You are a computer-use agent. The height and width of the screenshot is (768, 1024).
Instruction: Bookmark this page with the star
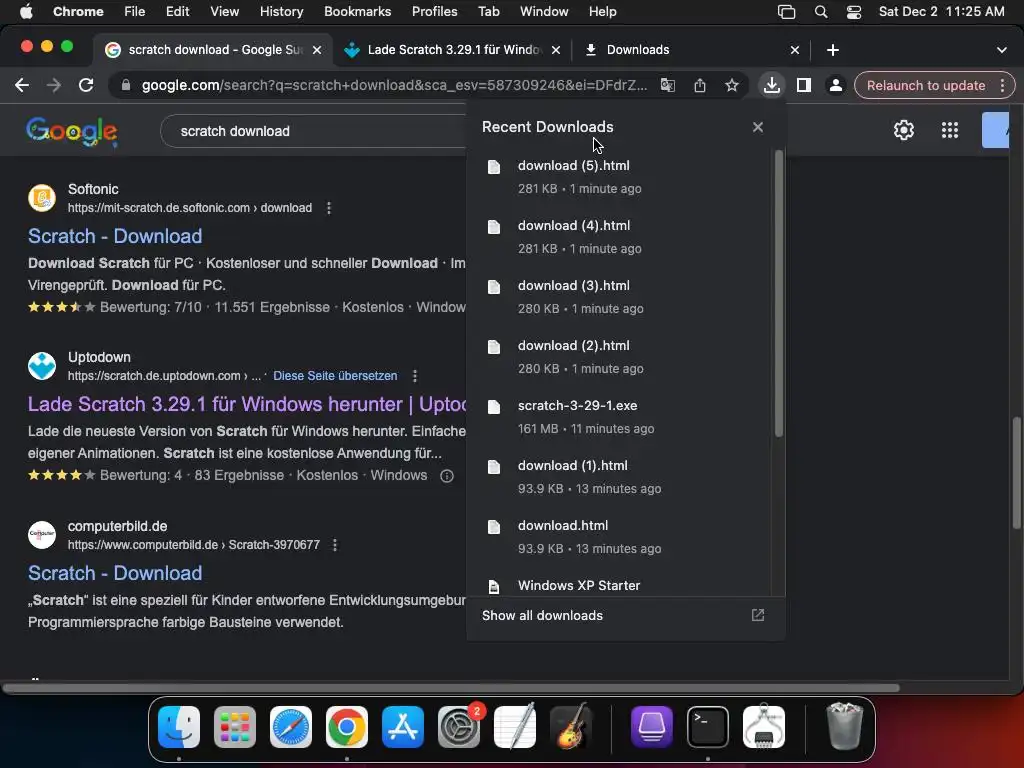tap(731, 86)
